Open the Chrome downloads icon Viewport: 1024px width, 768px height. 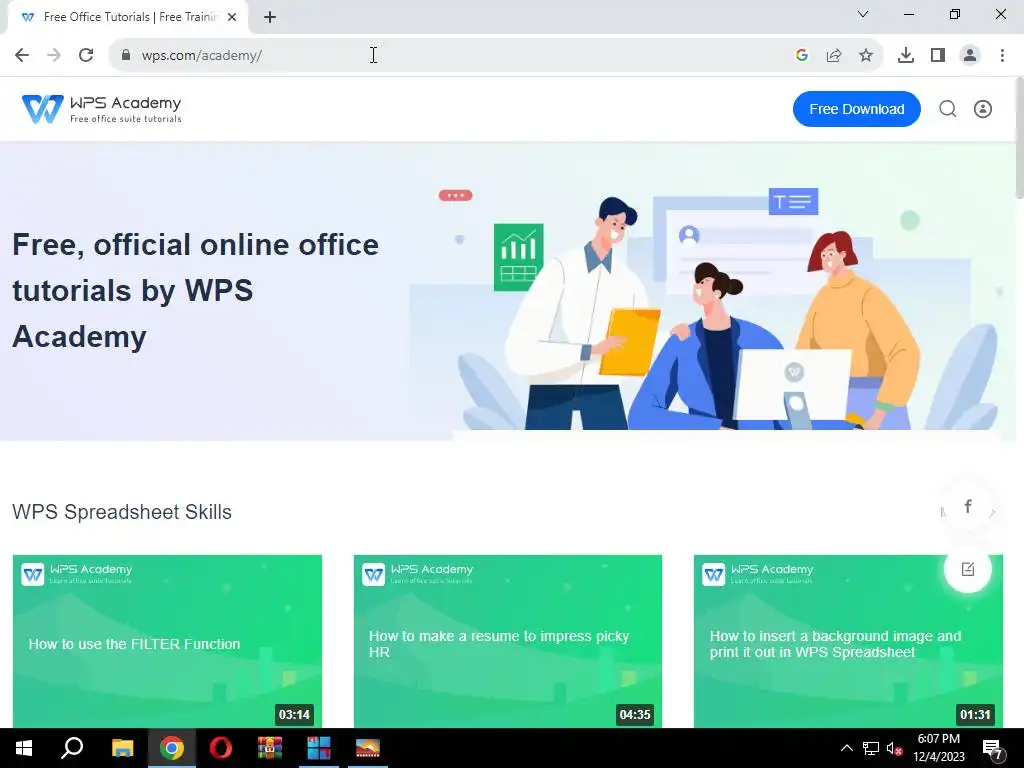coord(906,56)
